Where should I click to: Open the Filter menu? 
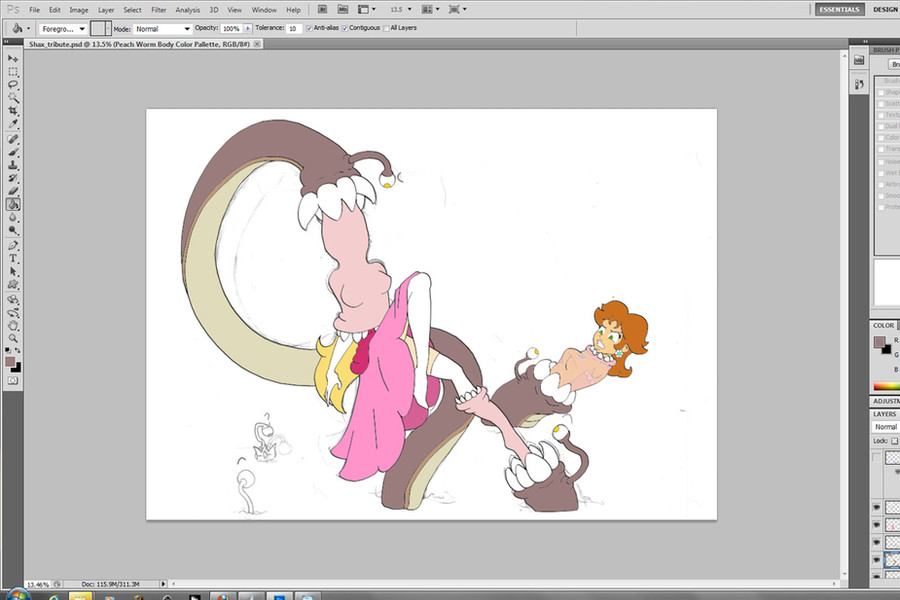pyautogui.click(x=158, y=10)
